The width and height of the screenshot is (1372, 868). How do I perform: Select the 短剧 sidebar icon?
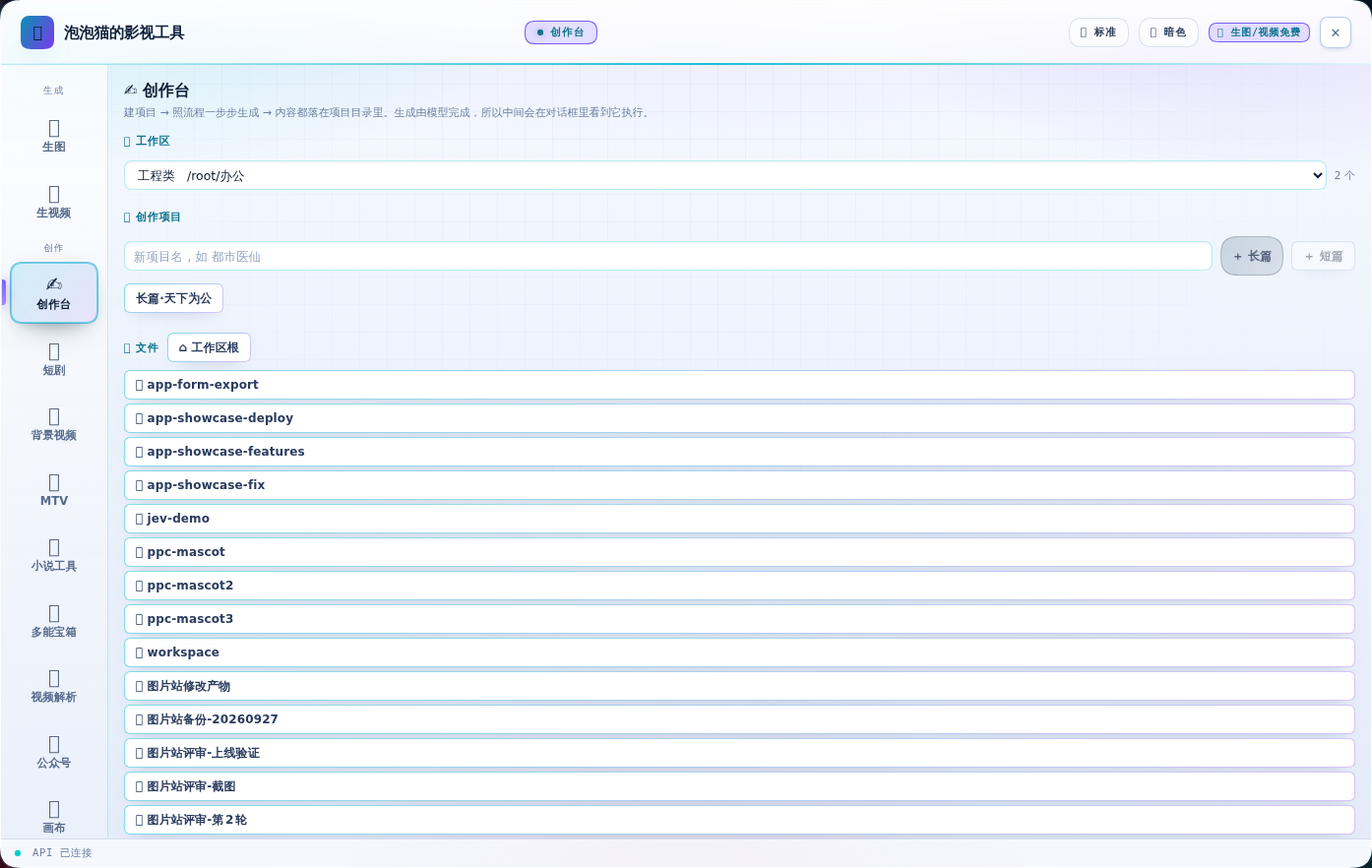54,359
